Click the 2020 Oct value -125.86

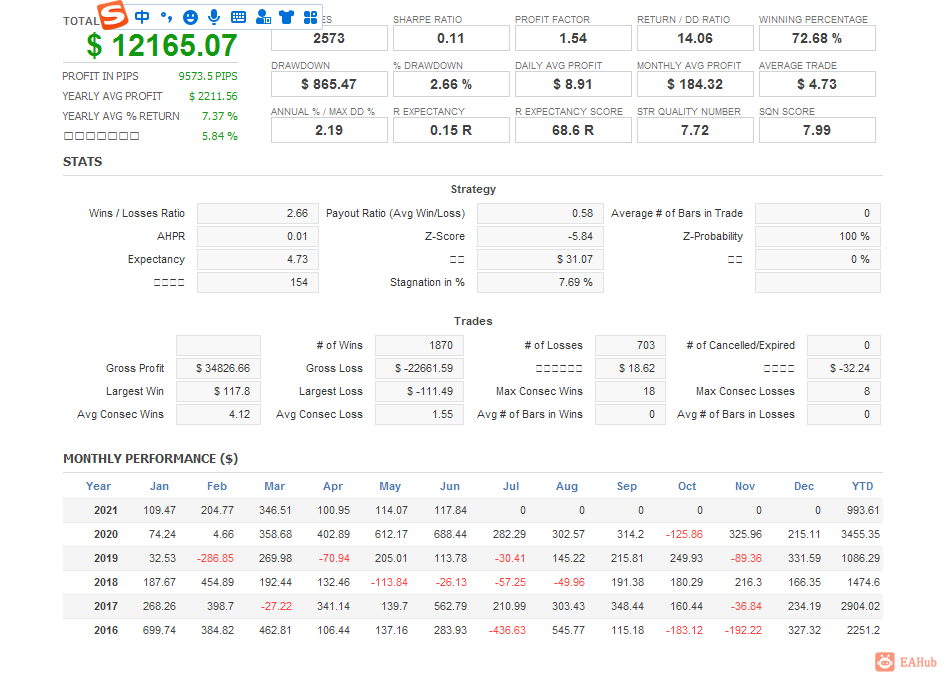684,534
